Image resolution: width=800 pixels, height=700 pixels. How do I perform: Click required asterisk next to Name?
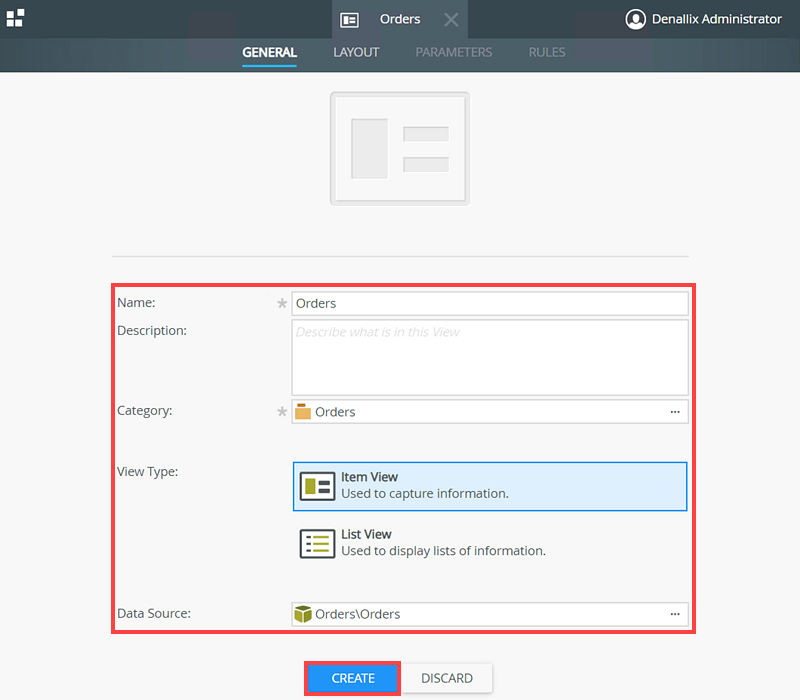click(x=282, y=304)
